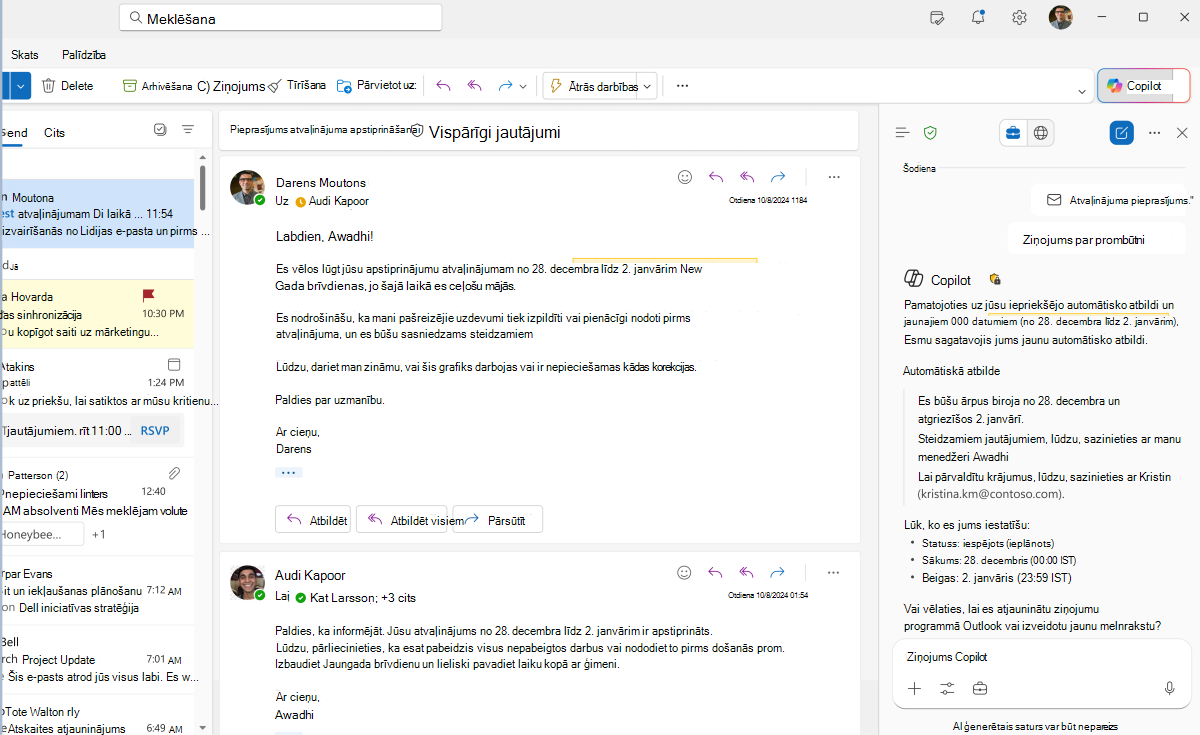
Task: Click the Delete toolbar button
Action: (67, 86)
